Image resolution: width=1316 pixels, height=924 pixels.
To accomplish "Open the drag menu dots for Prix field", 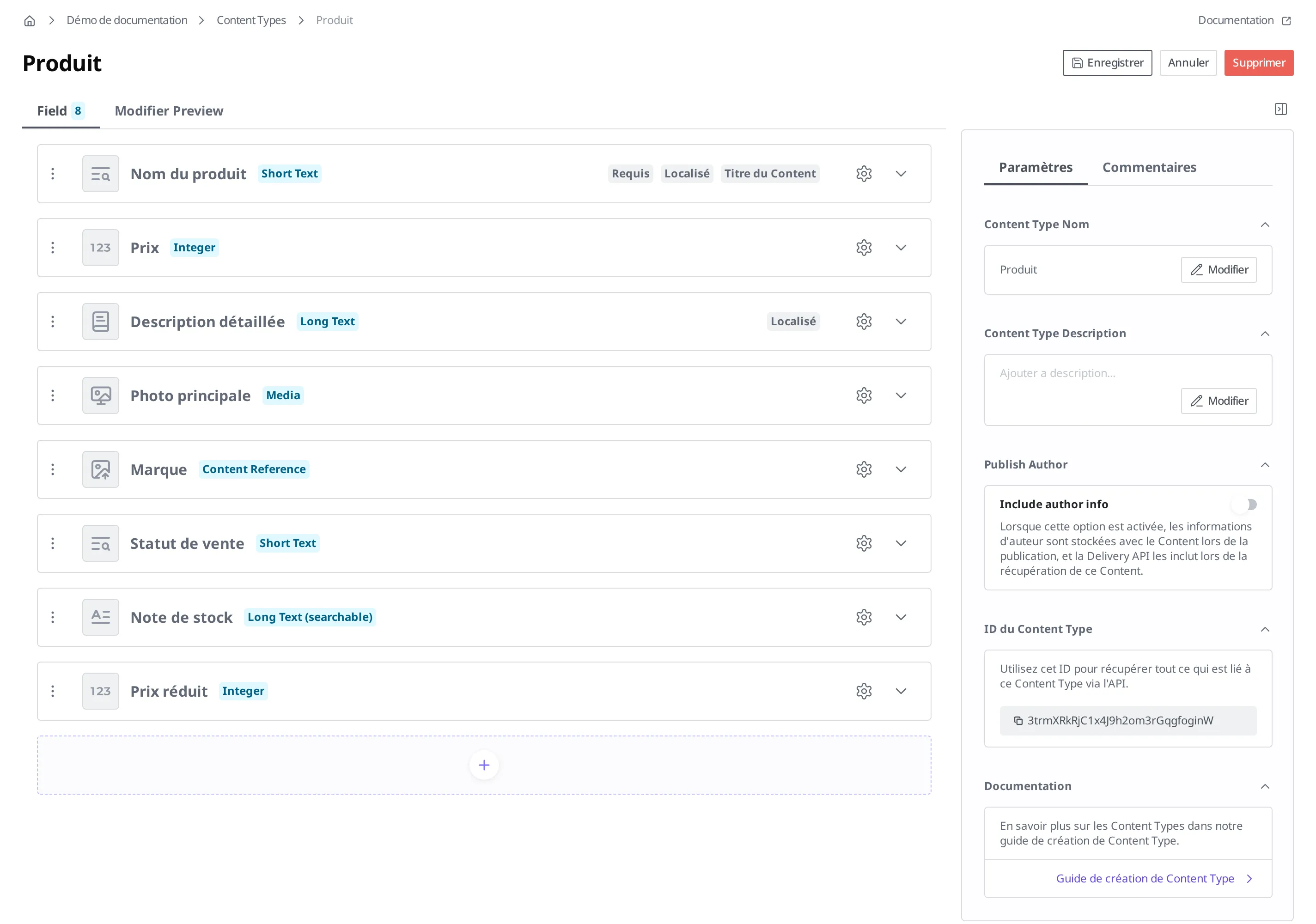I will [x=53, y=248].
